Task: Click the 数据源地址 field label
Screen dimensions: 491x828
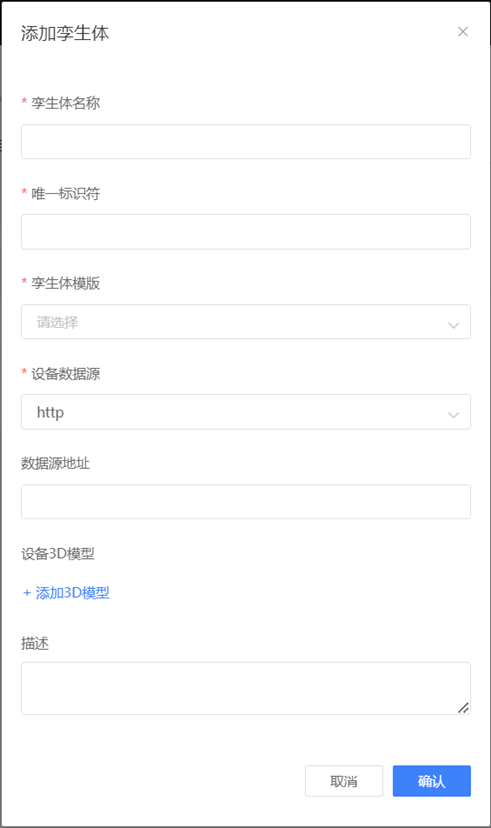Action: [55, 463]
